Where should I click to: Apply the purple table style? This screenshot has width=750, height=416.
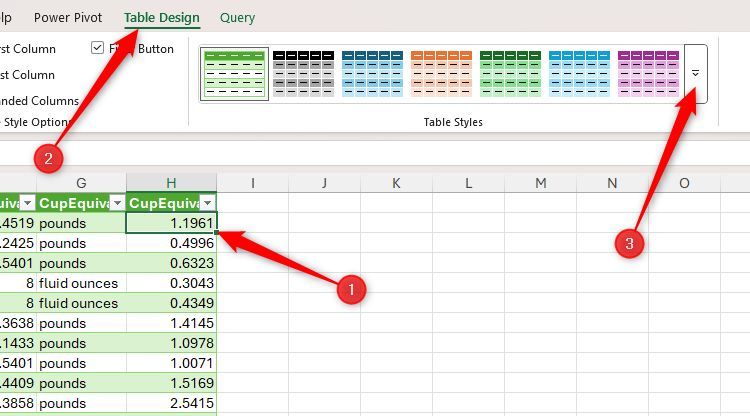click(x=648, y=74)
